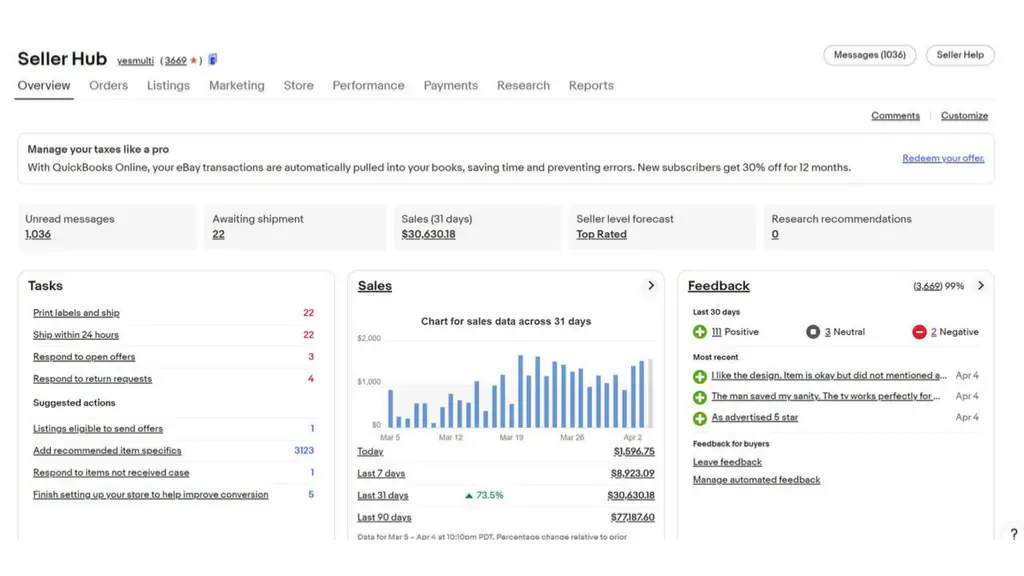Click the 2 Negative feedback count
The height and width of the screenshot is (576, 1024).
coord(933,332)
